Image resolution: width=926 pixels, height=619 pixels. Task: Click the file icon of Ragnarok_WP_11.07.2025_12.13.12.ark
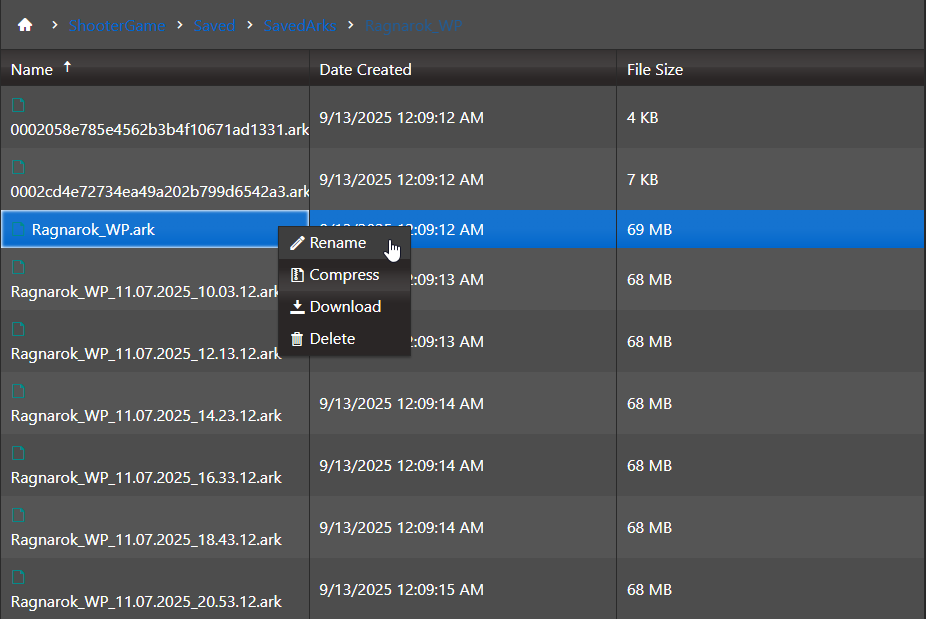click(x=18, y=329)
